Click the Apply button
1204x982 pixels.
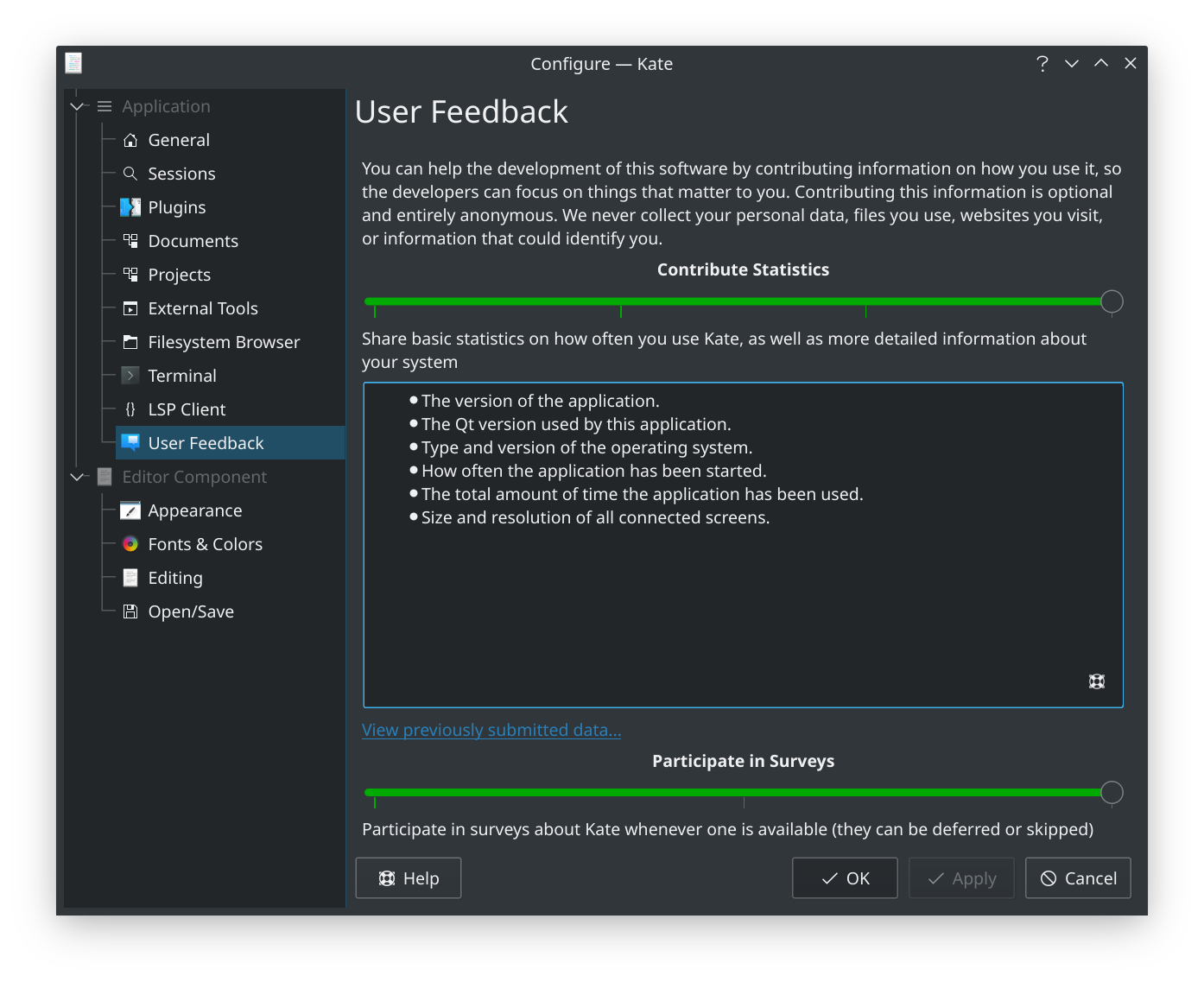pyautogui.click(x=961, y=877)
